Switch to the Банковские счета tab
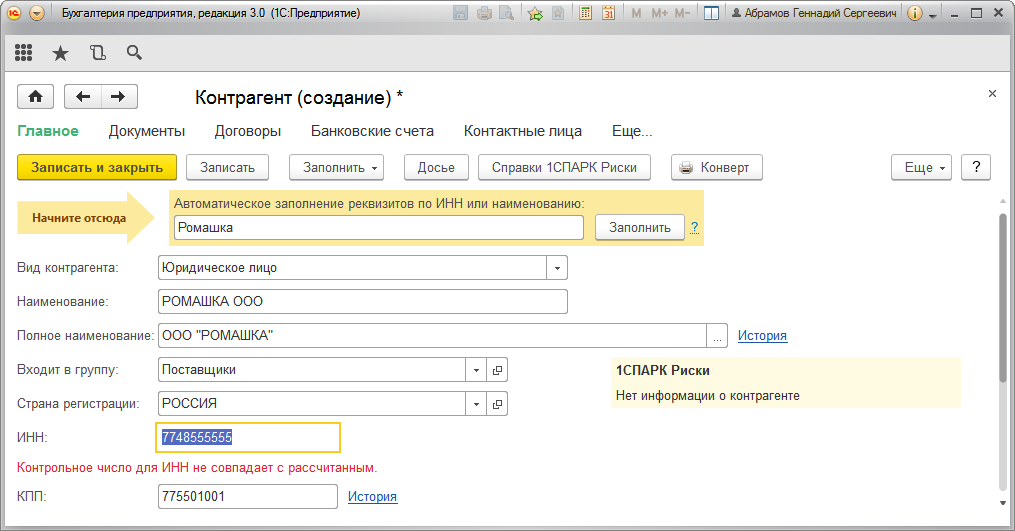This screenshot has width=1015, height=531. [x=372, y=131]
